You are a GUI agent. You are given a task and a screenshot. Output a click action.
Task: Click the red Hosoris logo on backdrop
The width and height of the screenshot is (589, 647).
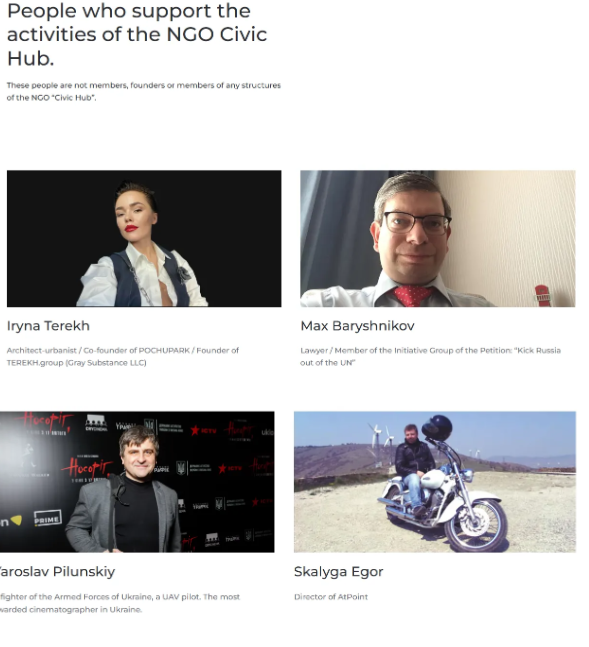click(87, 468)
